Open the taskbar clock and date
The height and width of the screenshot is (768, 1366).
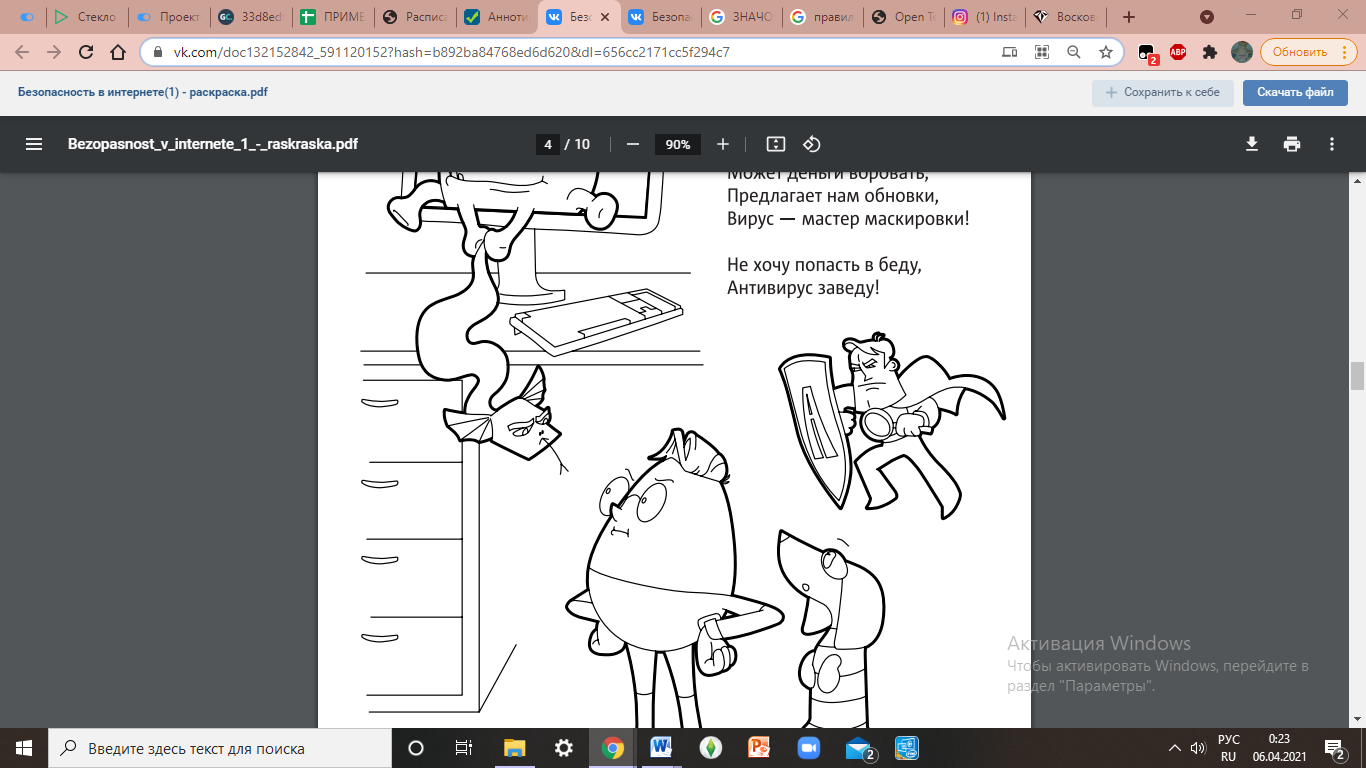click(x=1279, y=748)
